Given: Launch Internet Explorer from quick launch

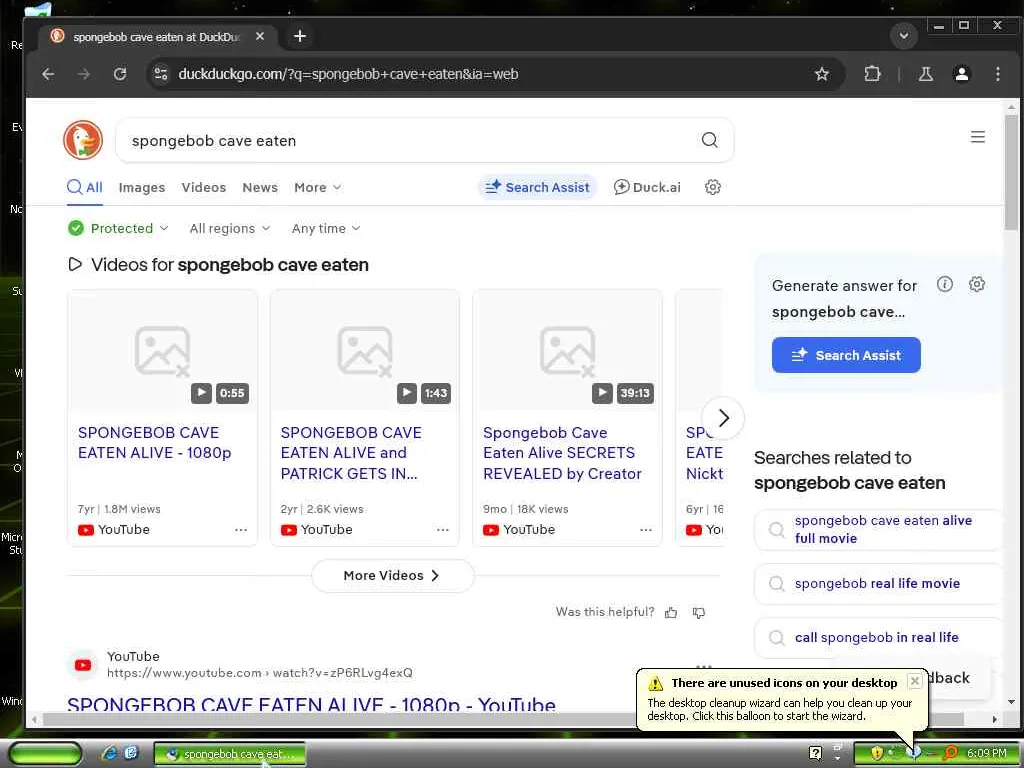Looking at the screenshot, I should point(109,753).
